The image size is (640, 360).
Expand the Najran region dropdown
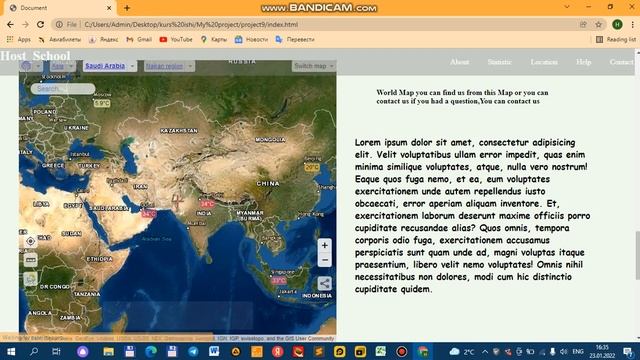[169, 66]
